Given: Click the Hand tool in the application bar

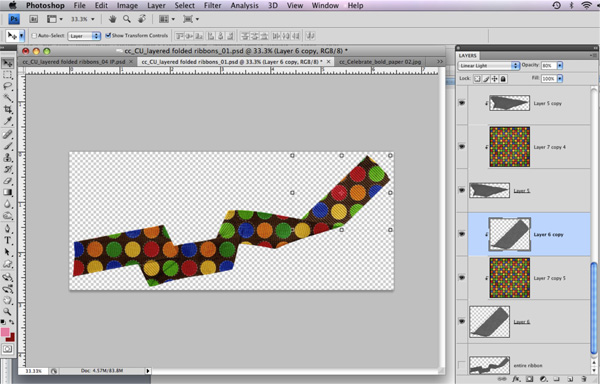Looking at the screenshot, I should (x=112, y=19).
